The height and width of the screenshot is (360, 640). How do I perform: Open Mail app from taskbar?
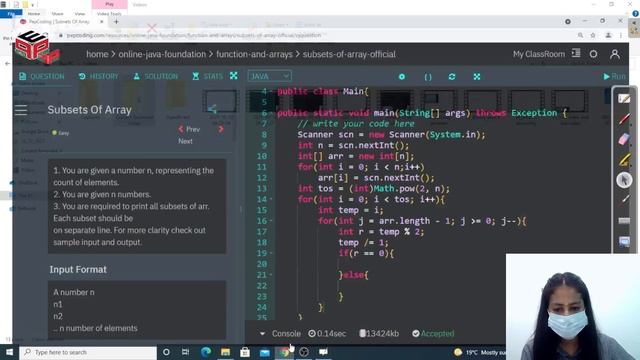point(264,352)
